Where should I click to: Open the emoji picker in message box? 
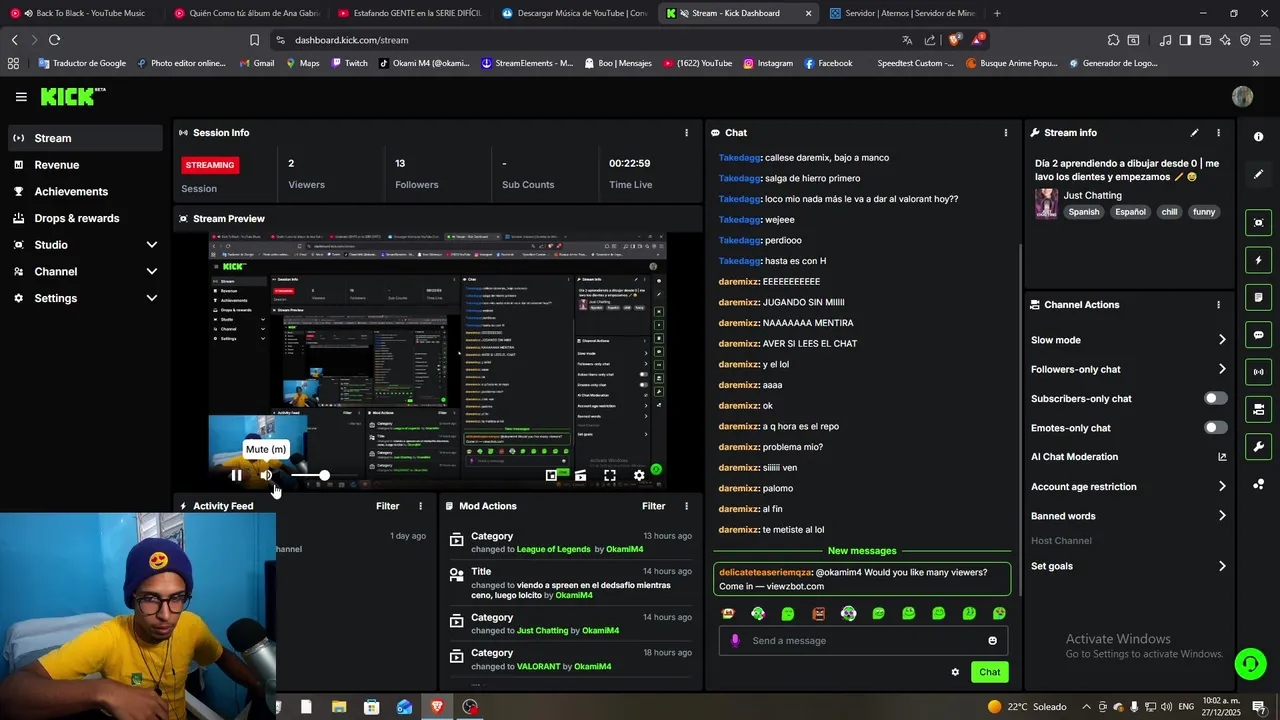(x=992, y=641)
